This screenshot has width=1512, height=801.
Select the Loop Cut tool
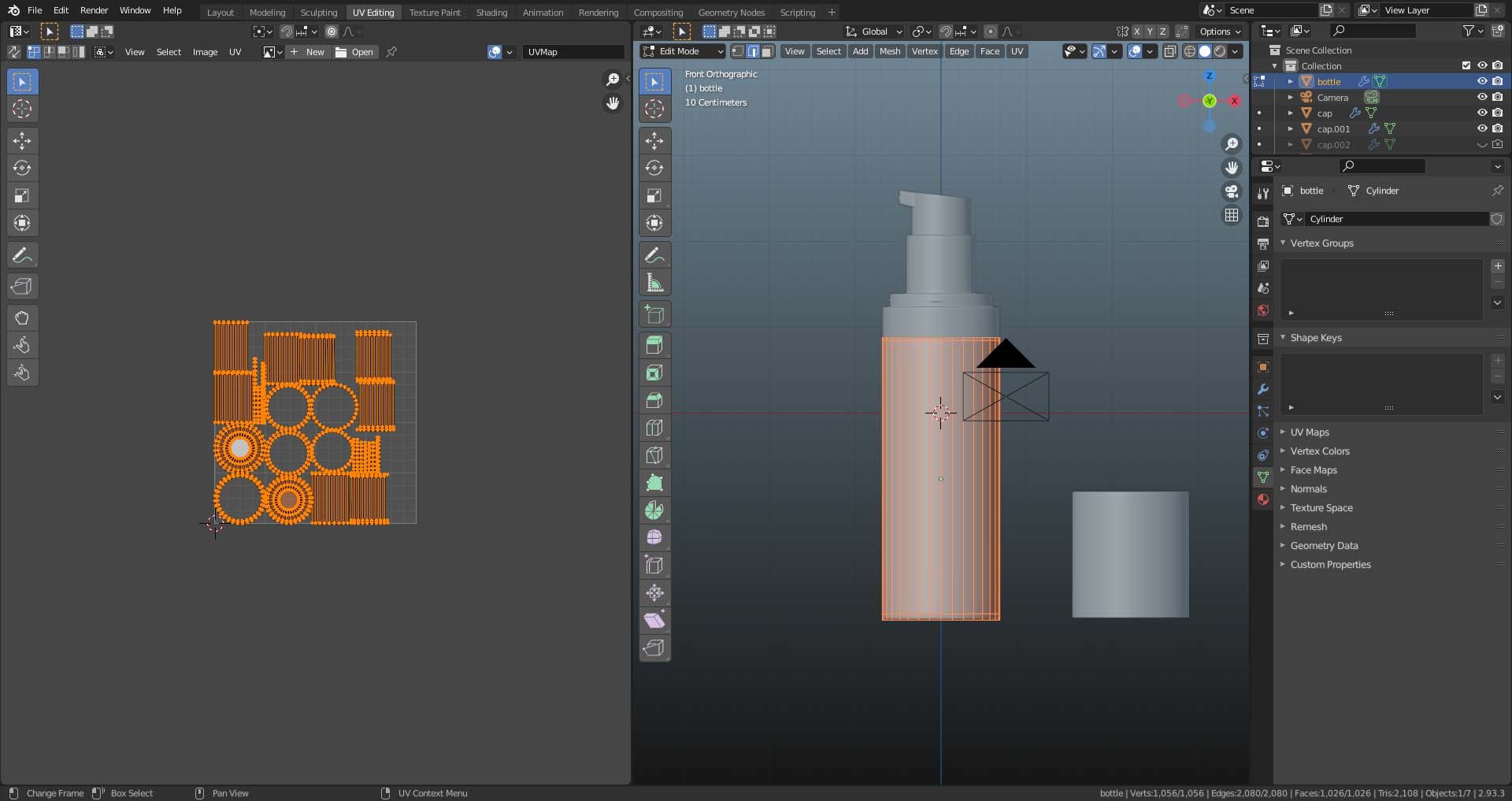(x=654, y=428)
